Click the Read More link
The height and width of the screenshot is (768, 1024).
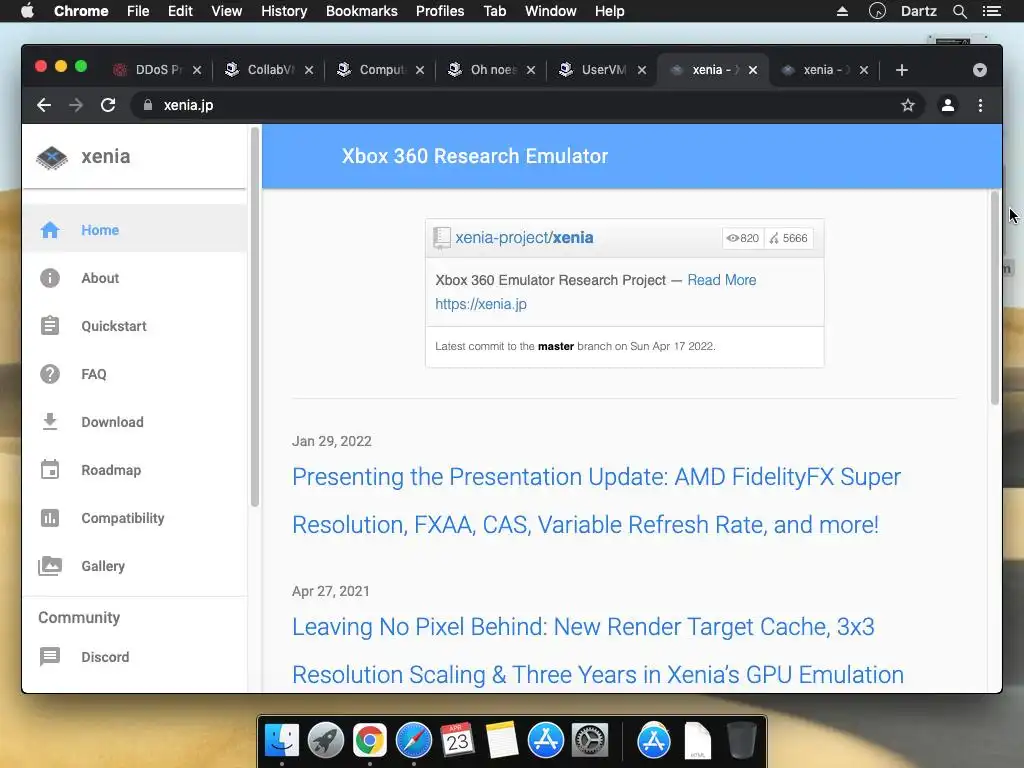722,280
